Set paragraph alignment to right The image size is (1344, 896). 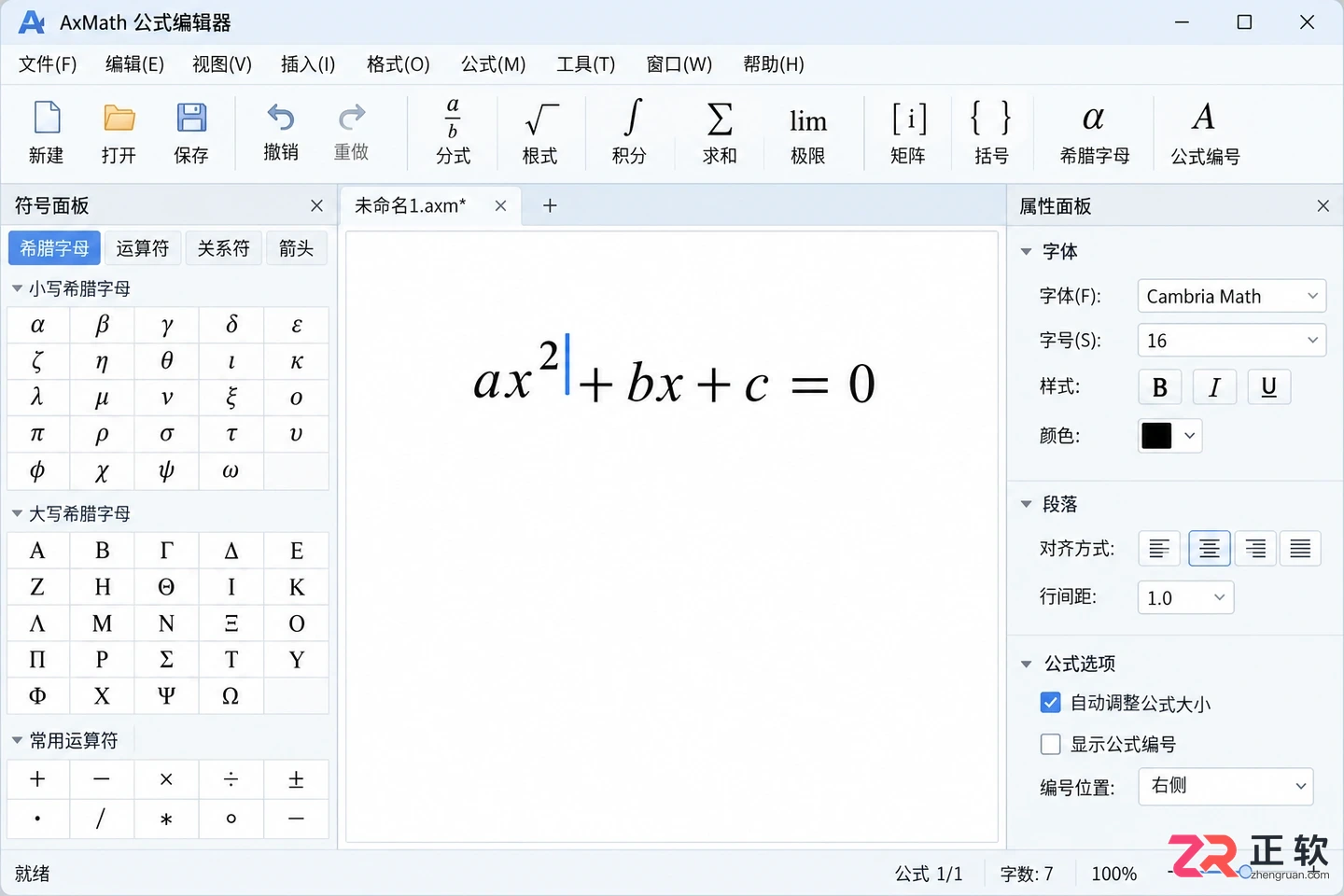click(1255, 549)
